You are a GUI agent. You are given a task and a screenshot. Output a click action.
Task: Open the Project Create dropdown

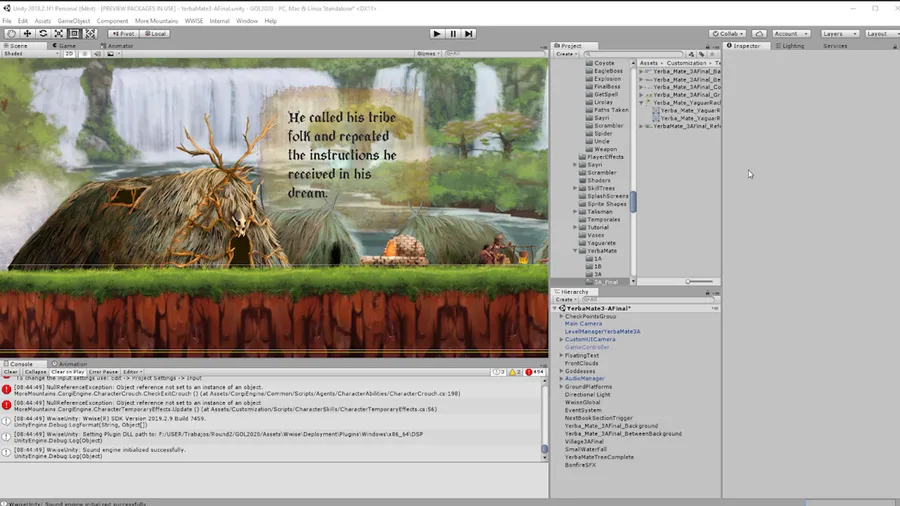coord(566,54)
